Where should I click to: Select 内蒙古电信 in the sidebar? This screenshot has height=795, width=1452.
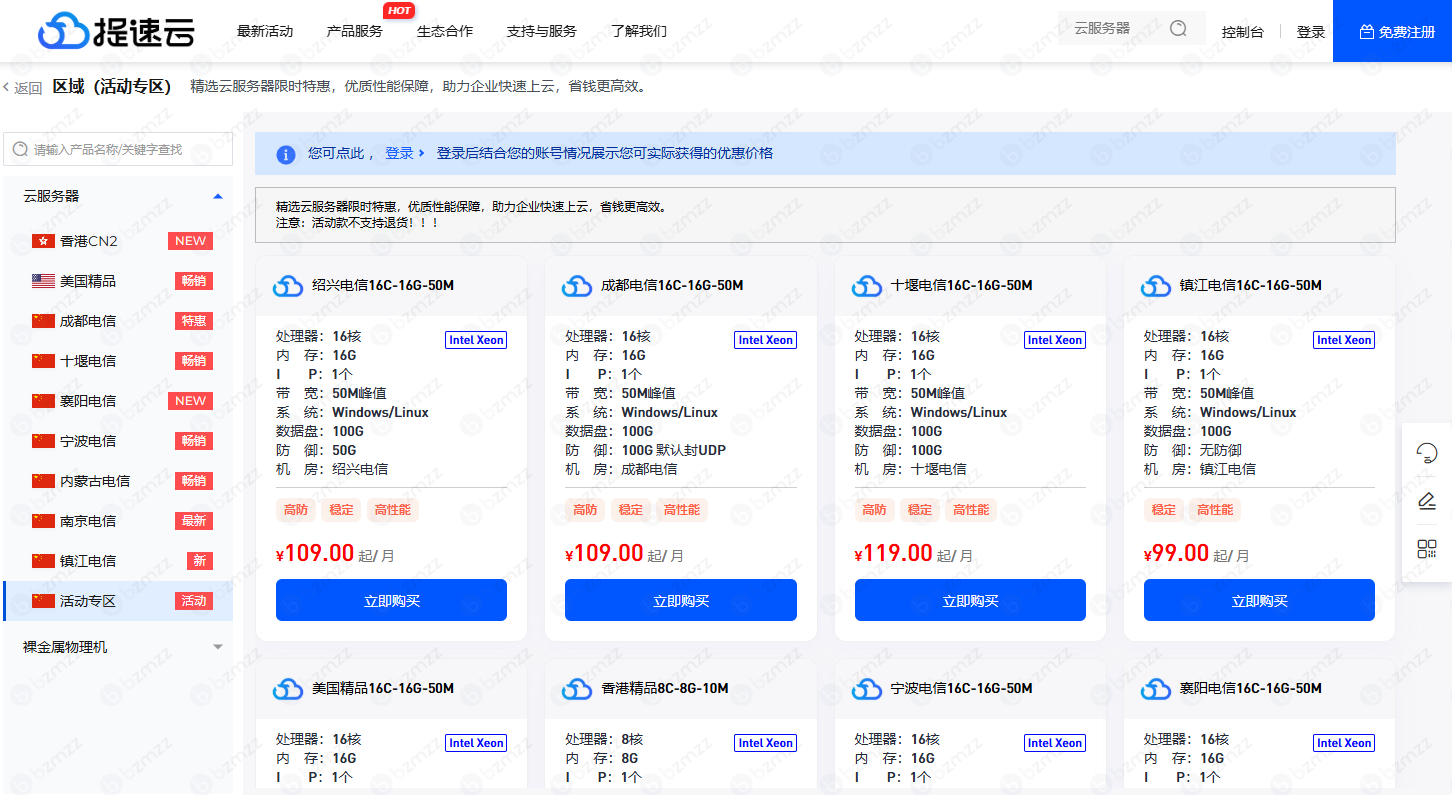pos(118,481)
